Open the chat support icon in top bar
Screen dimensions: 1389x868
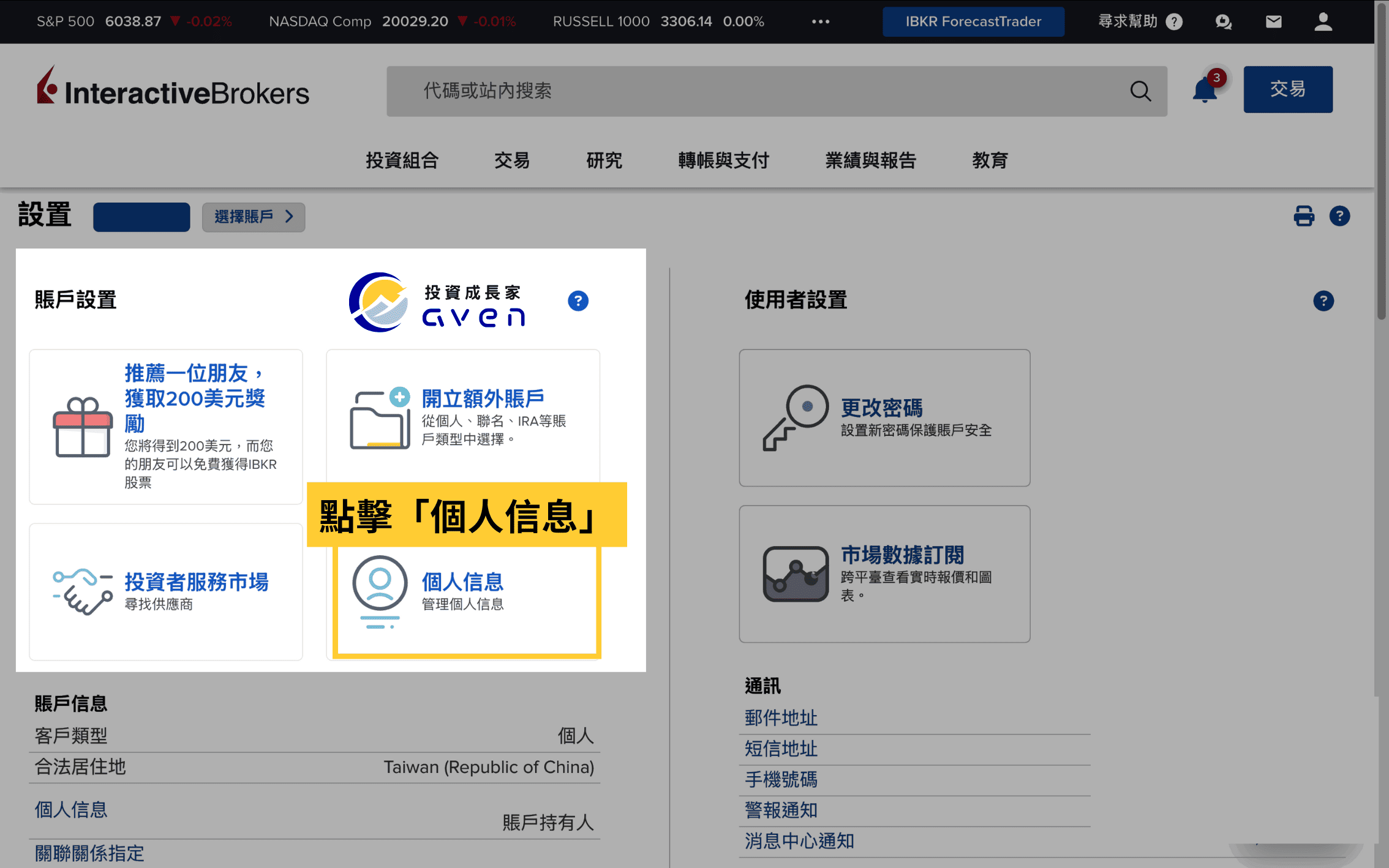pyautogui.click(x=1223, y=22)
